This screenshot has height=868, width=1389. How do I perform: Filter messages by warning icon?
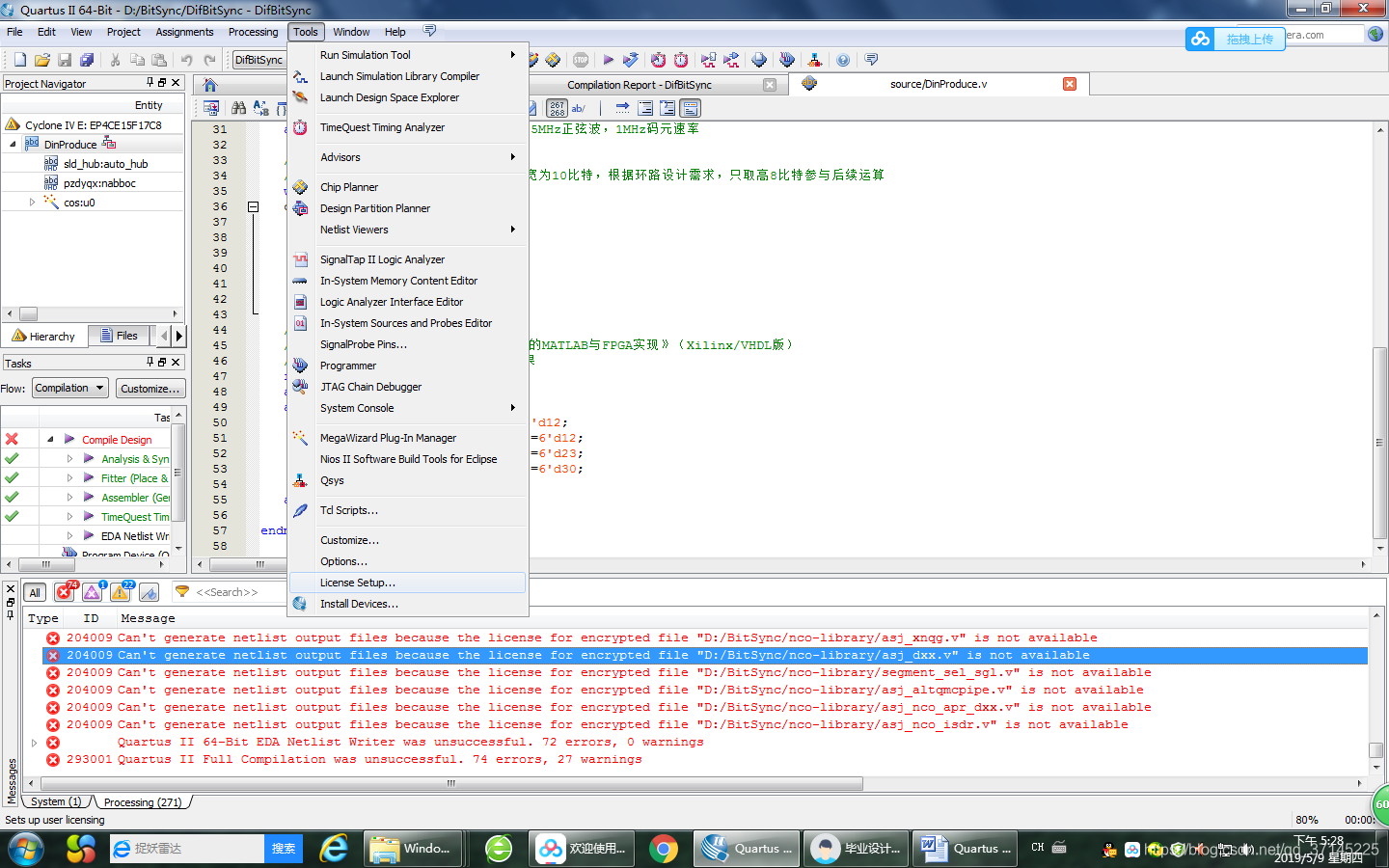pyautogui.click(x=122, y=591)
